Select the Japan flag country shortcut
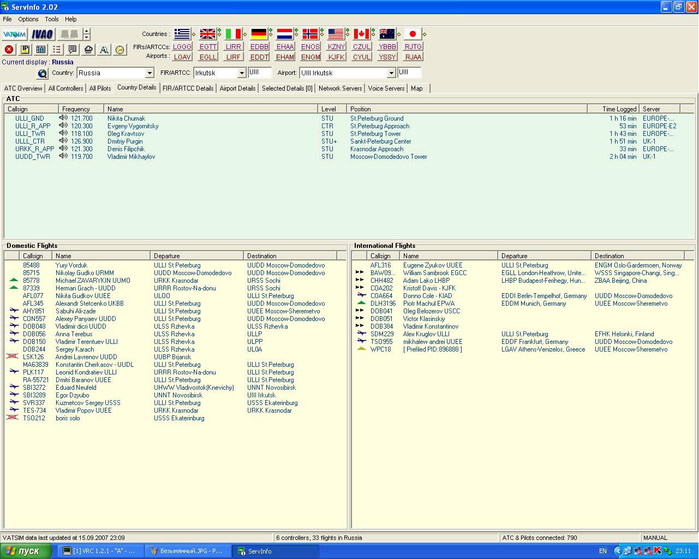This screenshot has width=699, height=559. coord(412,34)
